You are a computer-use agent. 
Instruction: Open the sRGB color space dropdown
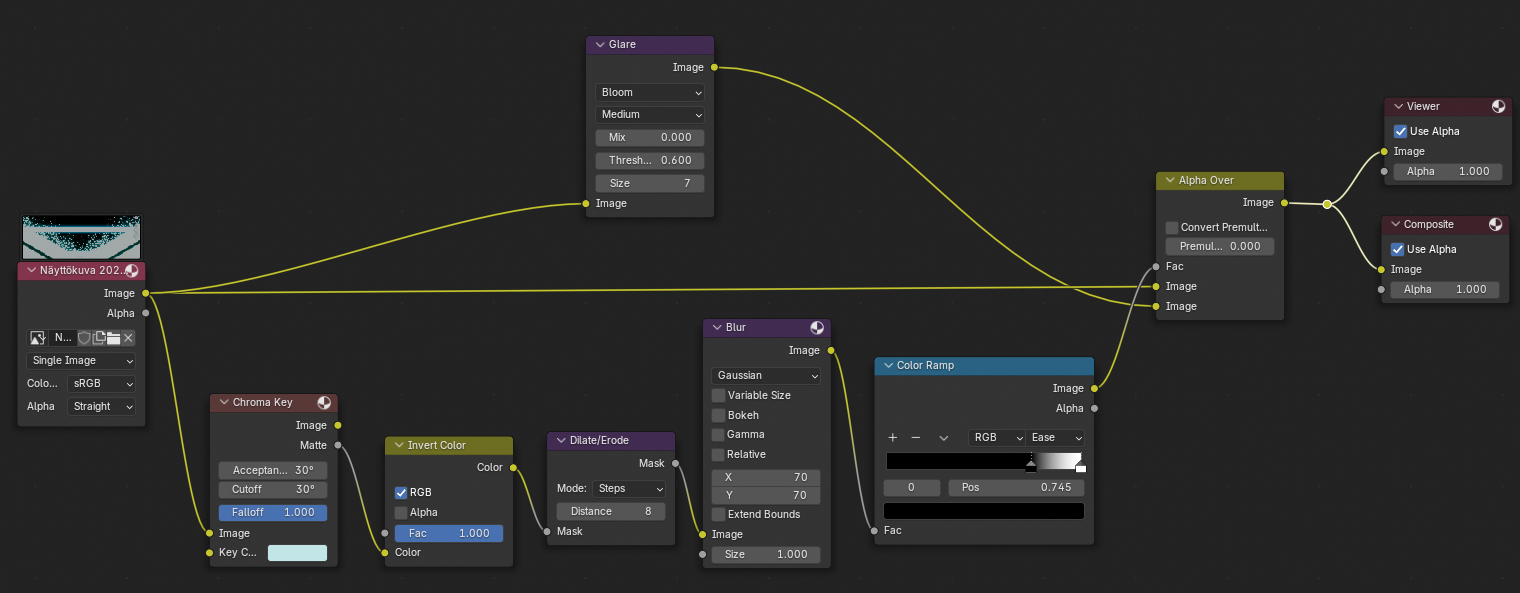point(102,383)
